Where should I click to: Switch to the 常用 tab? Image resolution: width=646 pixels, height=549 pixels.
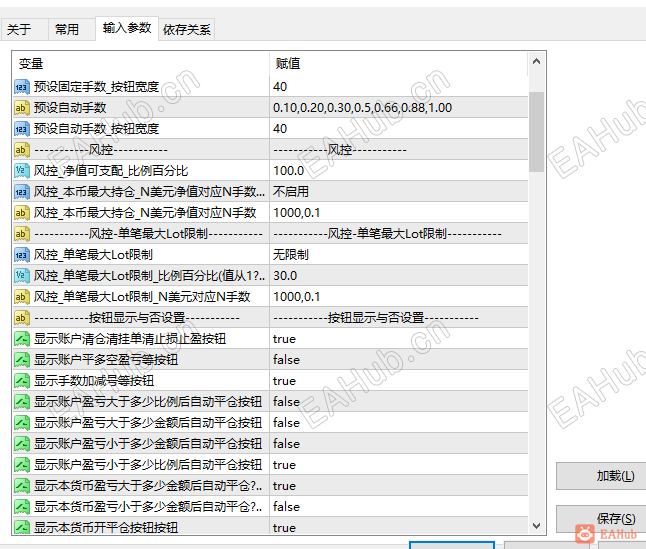[71, 29]
